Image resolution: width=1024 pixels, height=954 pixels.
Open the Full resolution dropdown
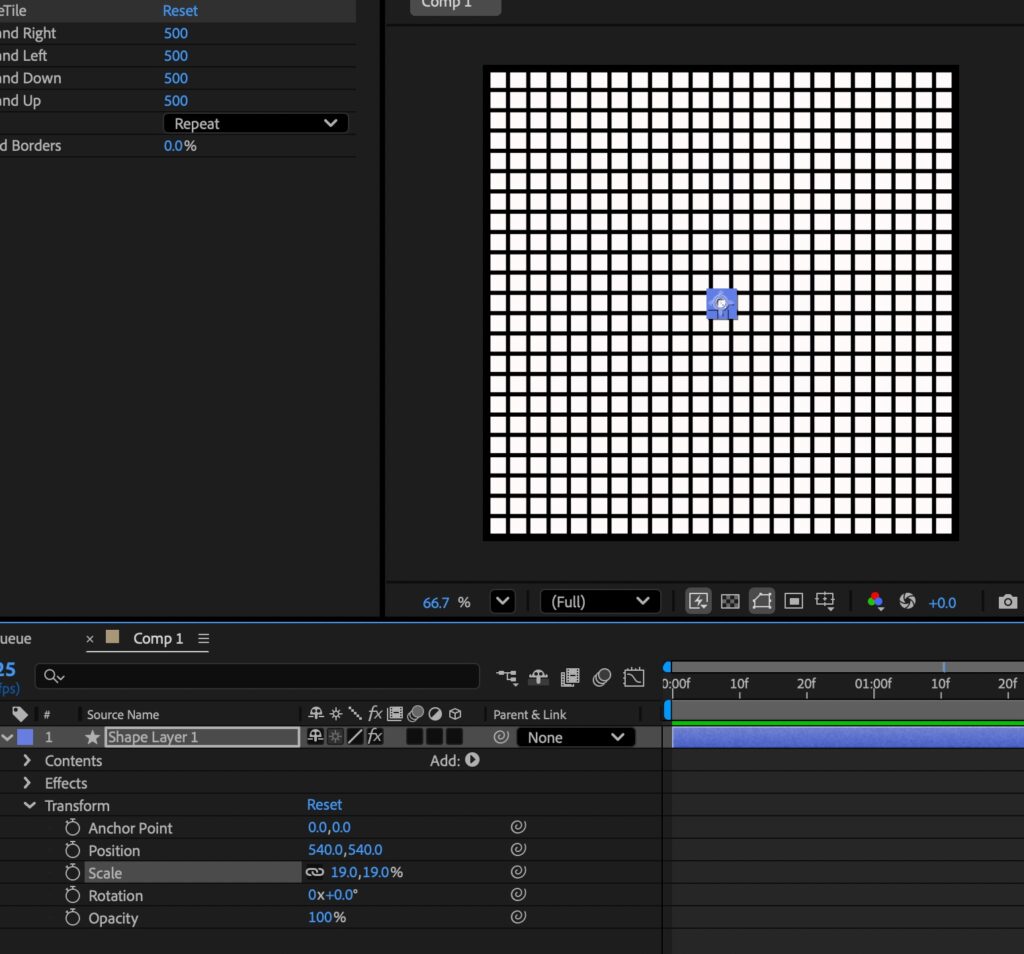tap(600, 602)
